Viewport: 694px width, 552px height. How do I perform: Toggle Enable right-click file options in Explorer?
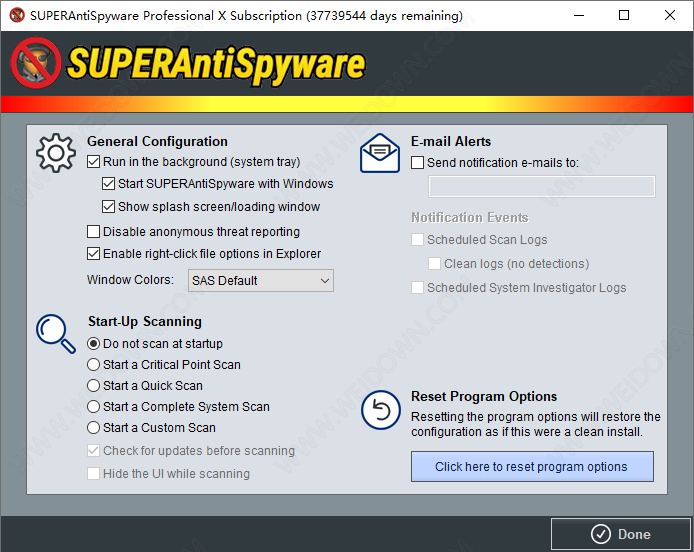click(93, 254)
